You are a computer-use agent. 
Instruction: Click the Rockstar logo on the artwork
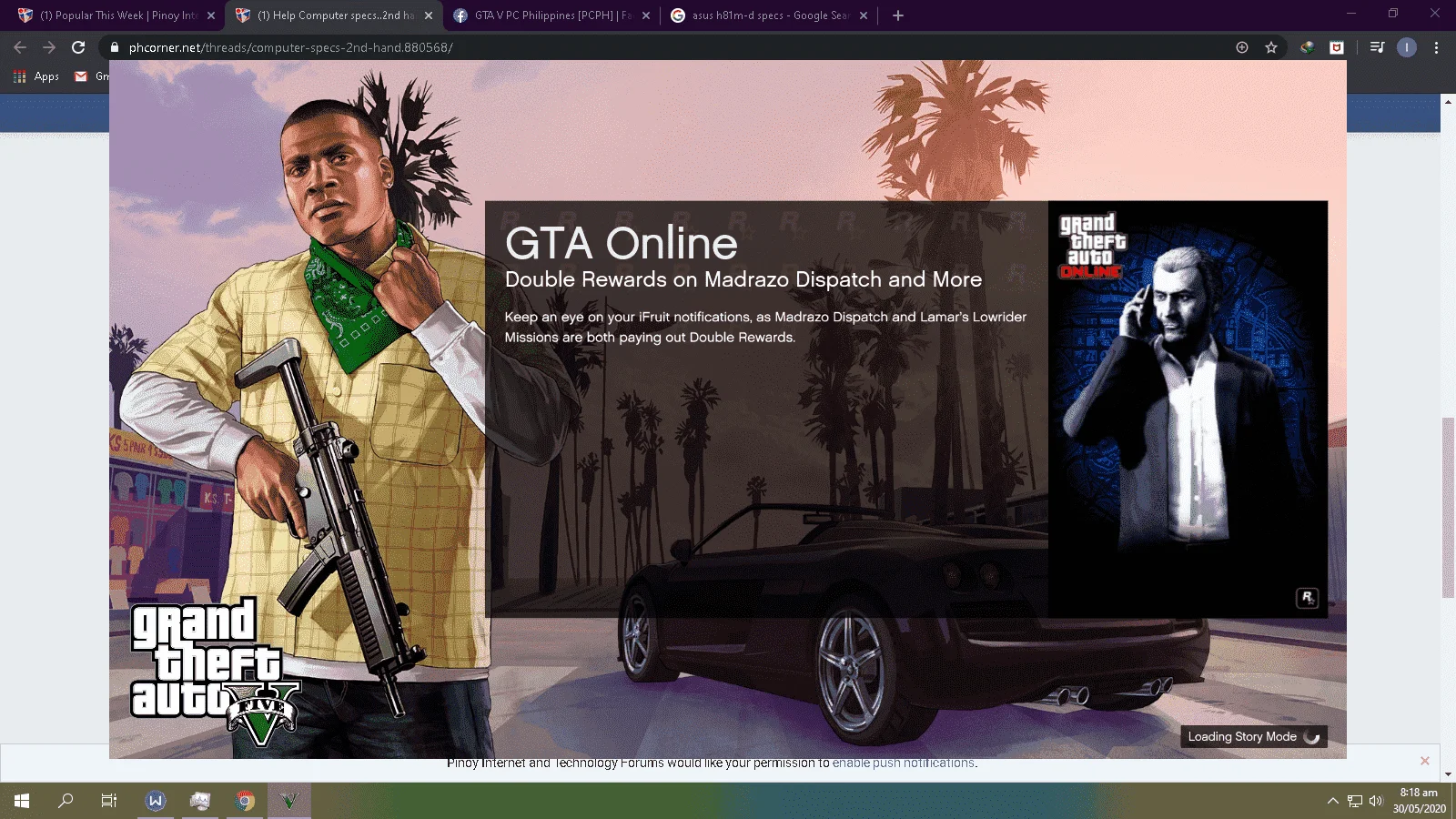(1307, 598)
